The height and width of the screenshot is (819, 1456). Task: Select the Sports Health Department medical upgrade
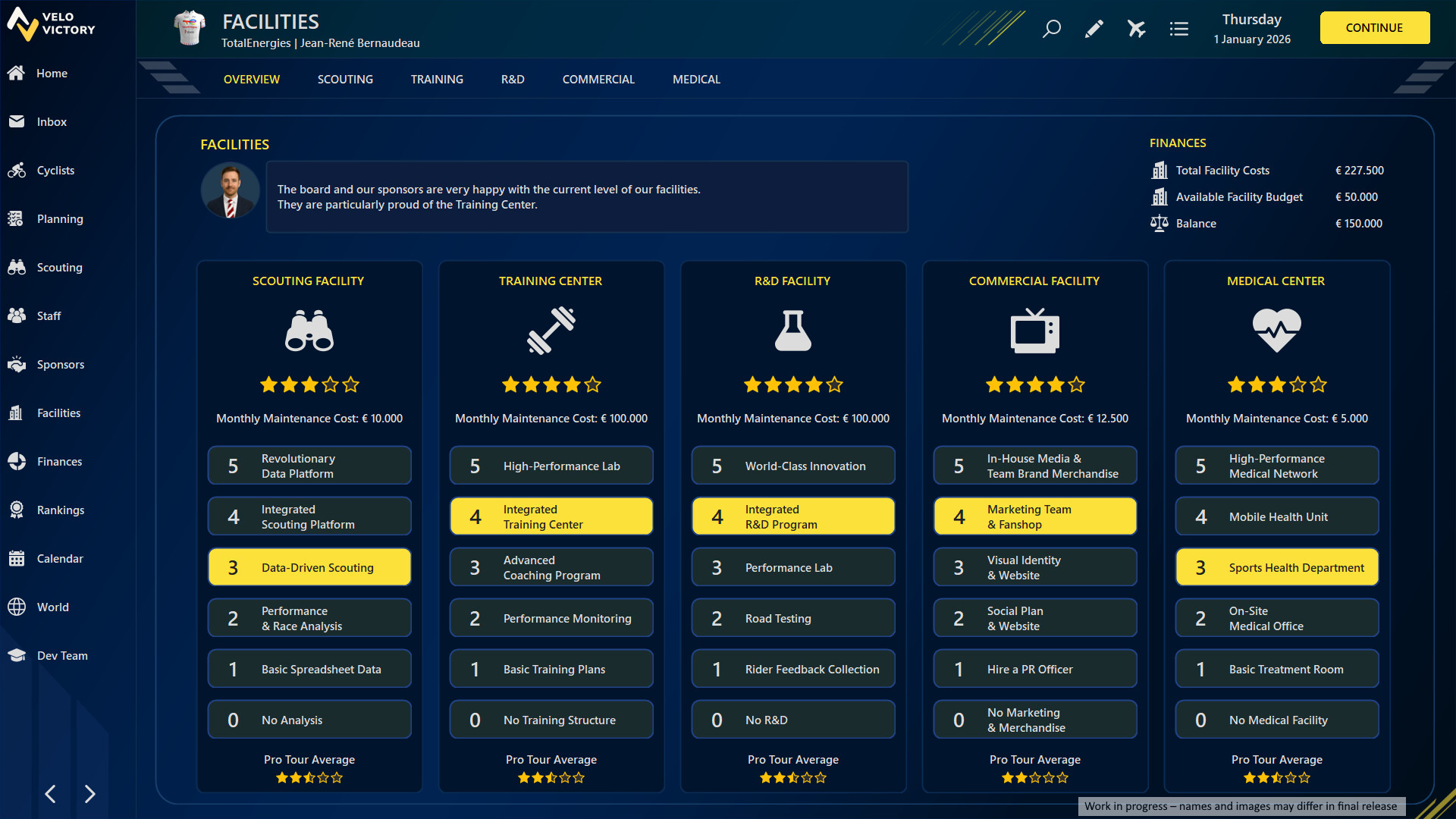tap(1276, 566)
